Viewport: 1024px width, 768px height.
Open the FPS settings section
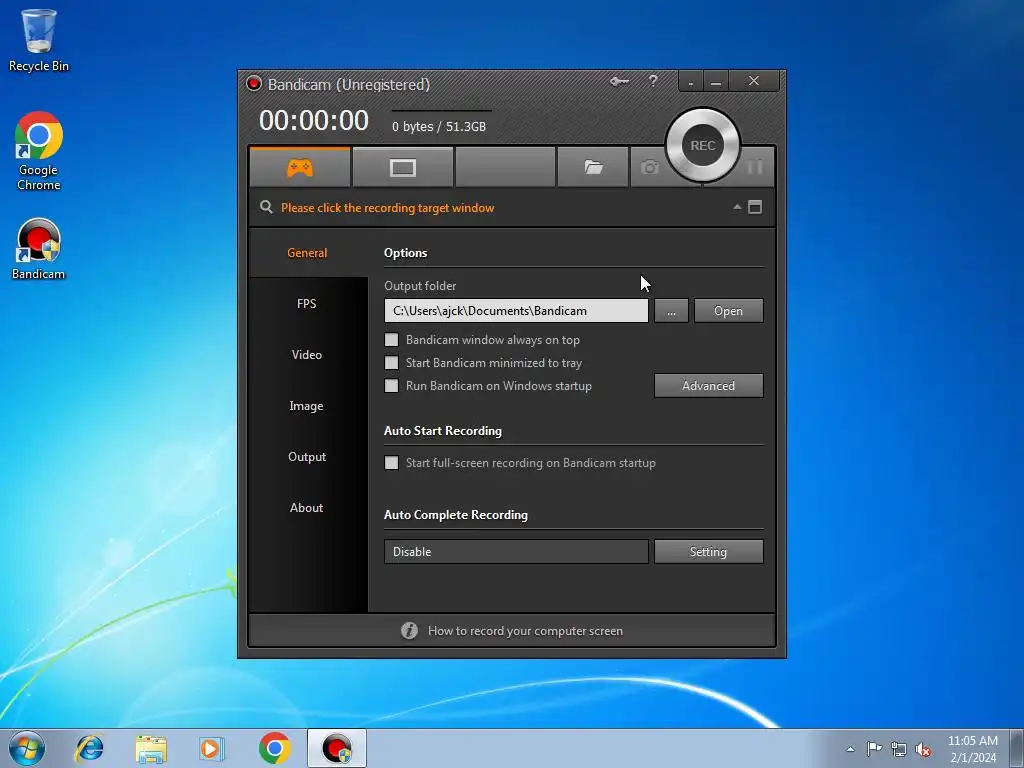pyautogui.click(x=306, y=304)
